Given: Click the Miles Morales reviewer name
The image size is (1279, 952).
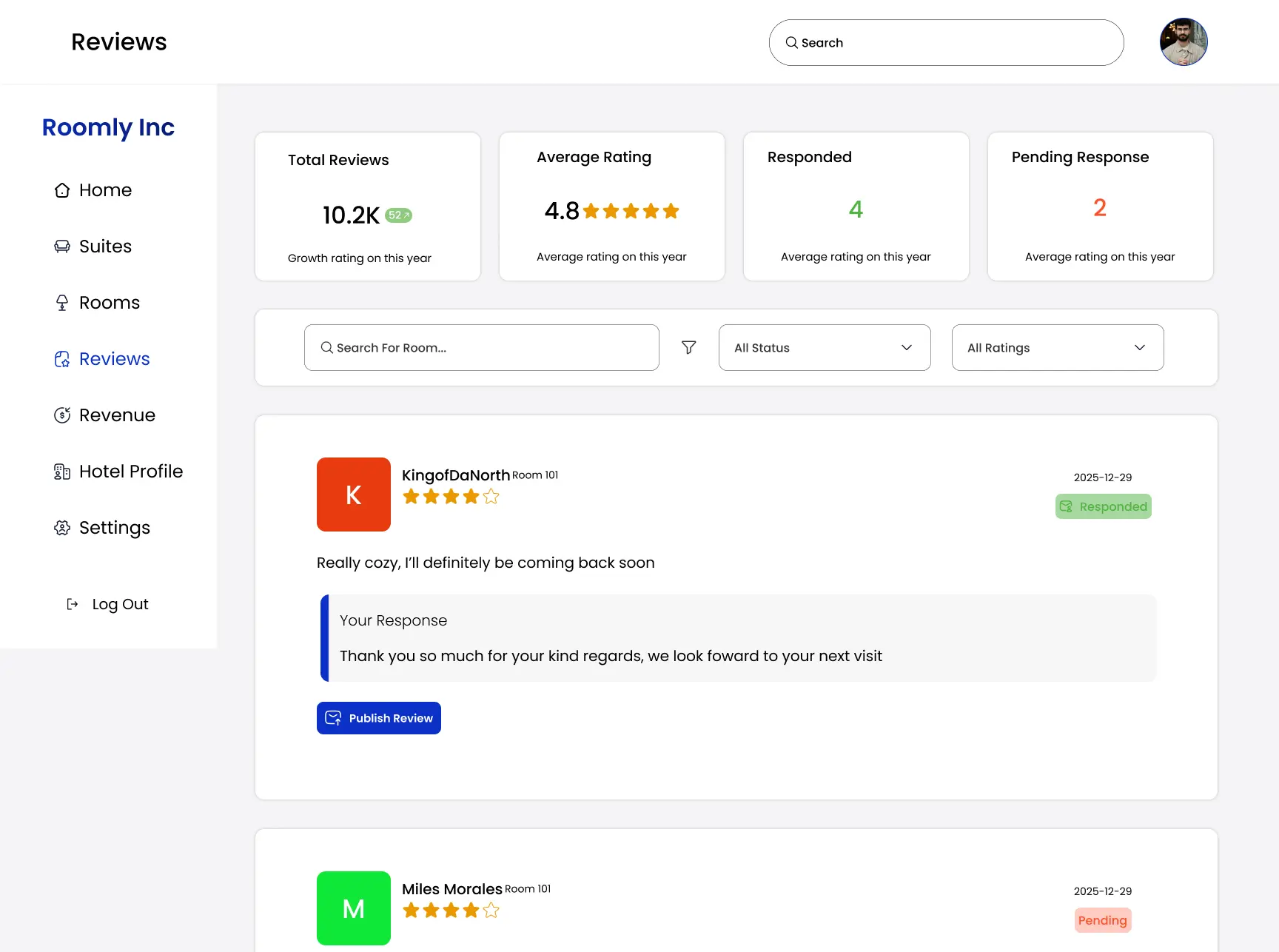Looking at the screenshot, I should [x=452, y=889].
